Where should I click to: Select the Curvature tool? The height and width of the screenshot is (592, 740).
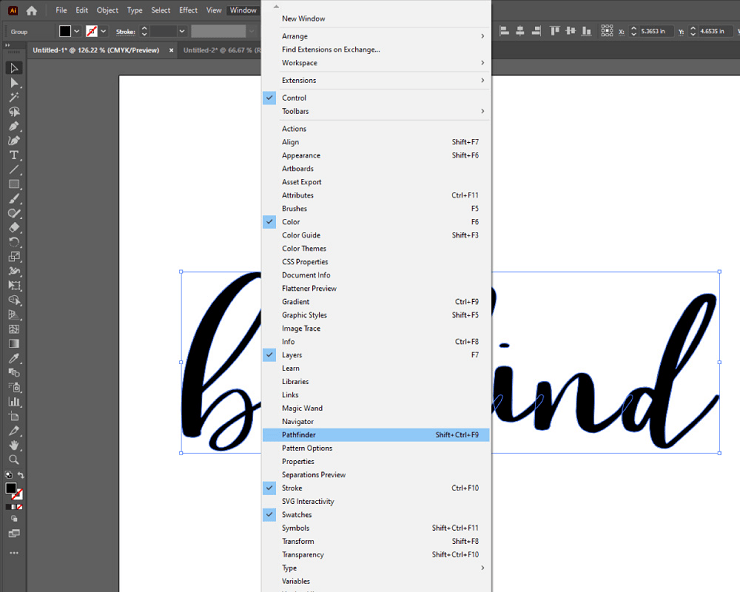(x=14, y=141)
